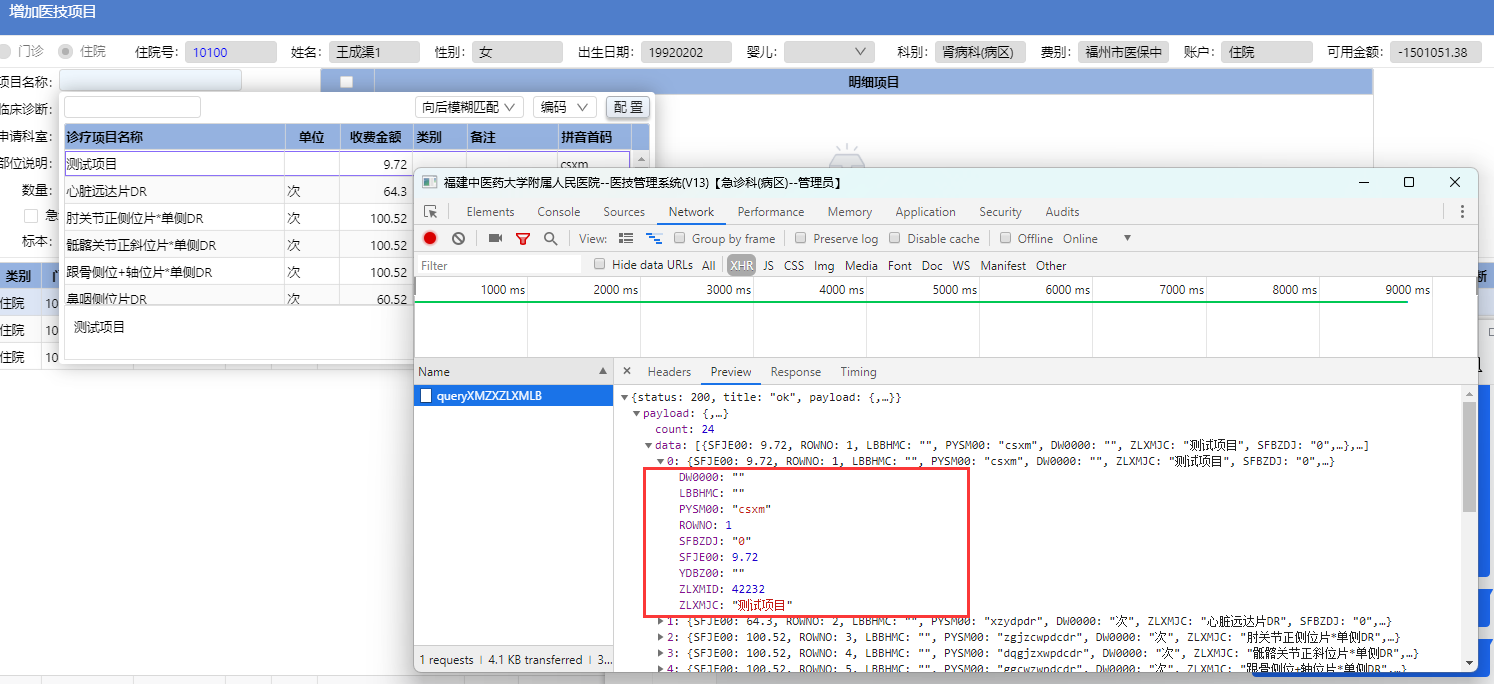Click the 拼音首码 column header

pyautogui.click(x=595, y=137)
